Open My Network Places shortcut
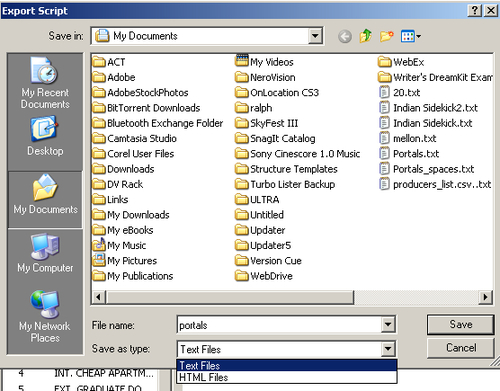This screenshot has width=500, height=391. pyautogui.click(x=45, y=317)
